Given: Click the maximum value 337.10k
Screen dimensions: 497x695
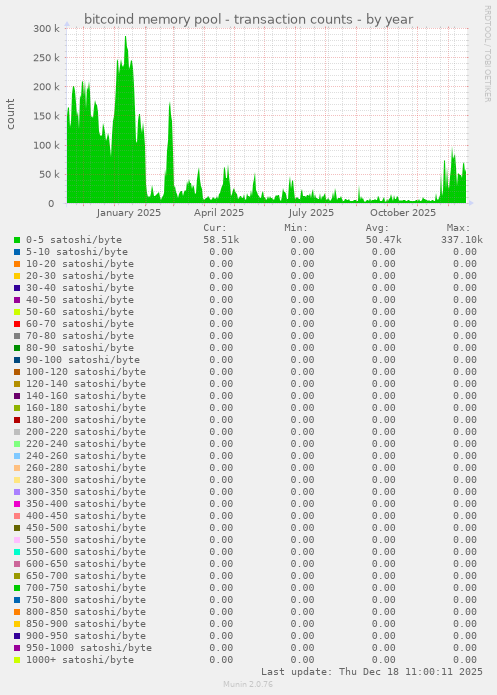Looking at the screenshot, I should click(x=462, y=240).
